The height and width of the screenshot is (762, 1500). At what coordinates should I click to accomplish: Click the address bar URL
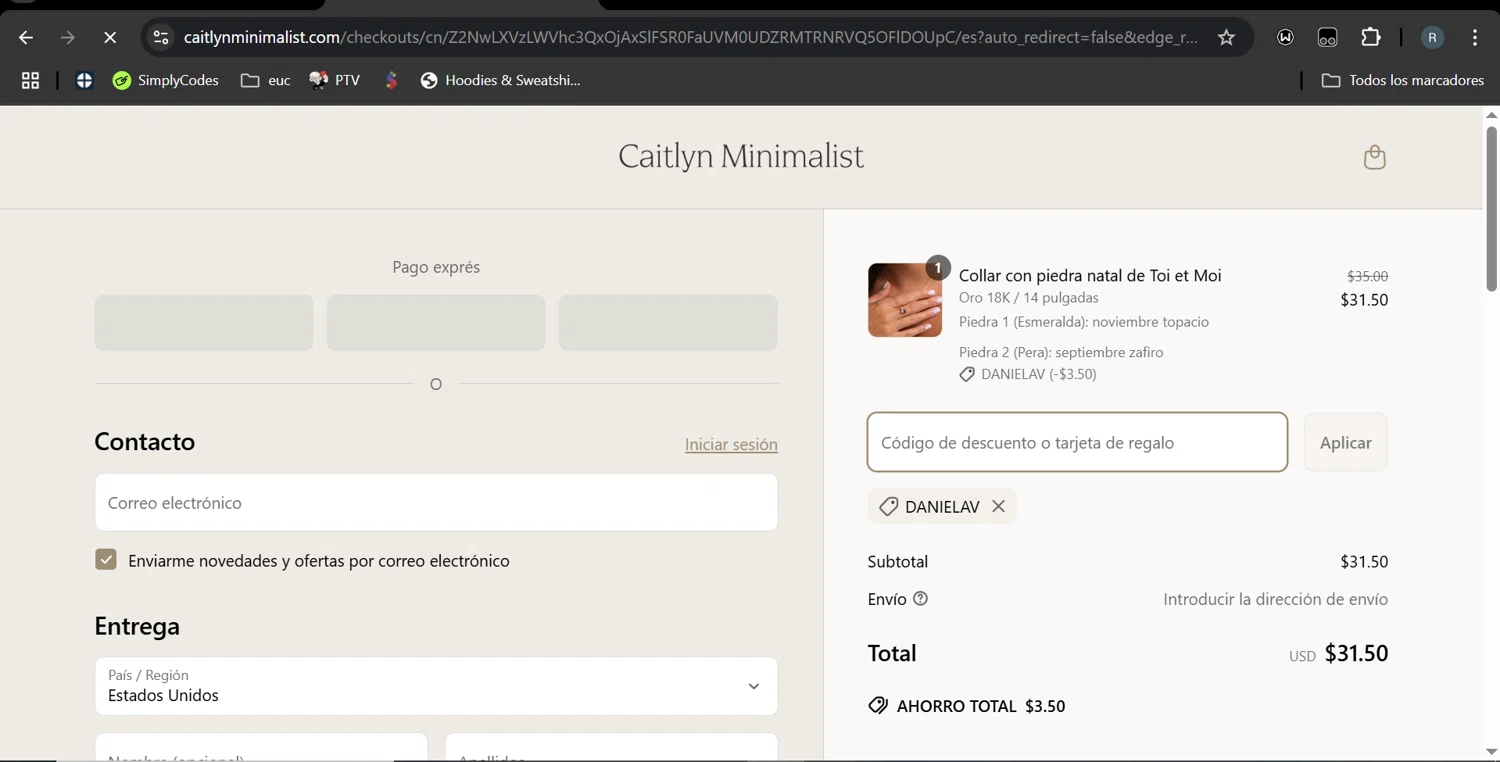click(690, 38)
